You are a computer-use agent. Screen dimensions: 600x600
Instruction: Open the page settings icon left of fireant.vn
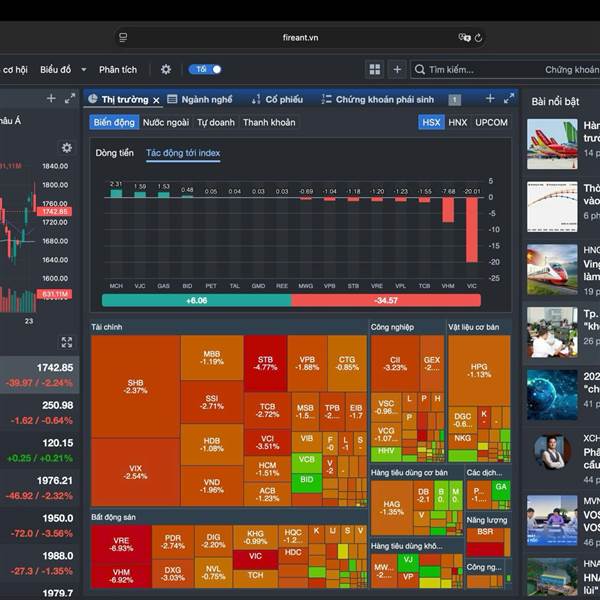click(x=123, y=38)
